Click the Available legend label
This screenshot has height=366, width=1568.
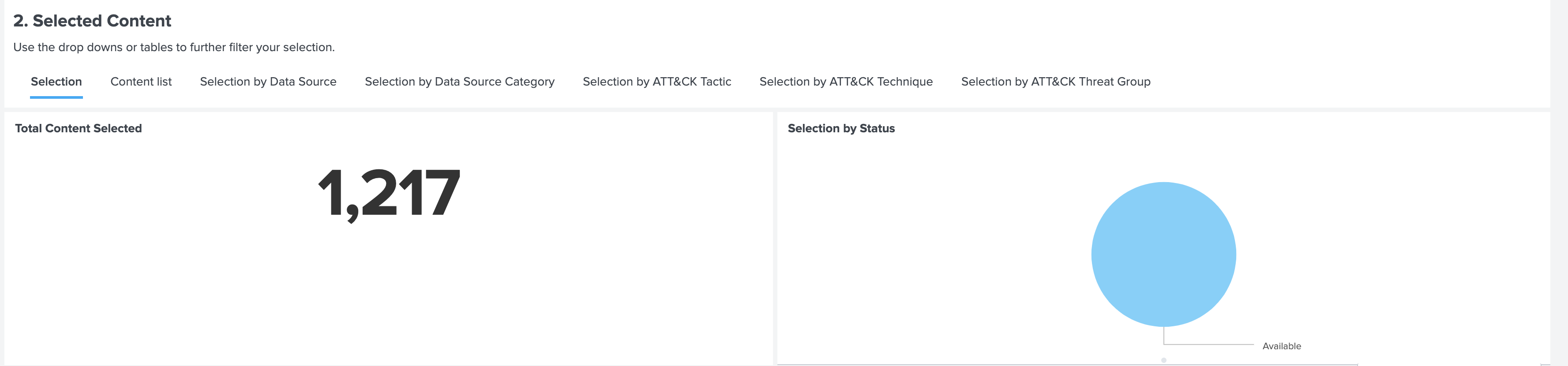coord(1281,345)
